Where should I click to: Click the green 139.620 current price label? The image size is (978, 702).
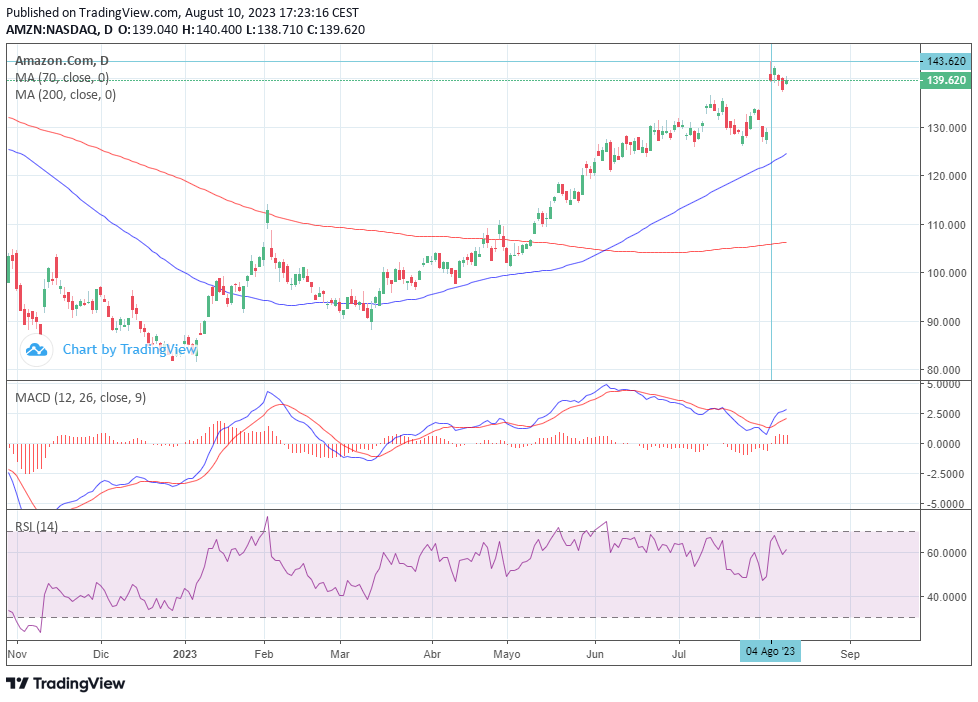click(x=945, y=80)
